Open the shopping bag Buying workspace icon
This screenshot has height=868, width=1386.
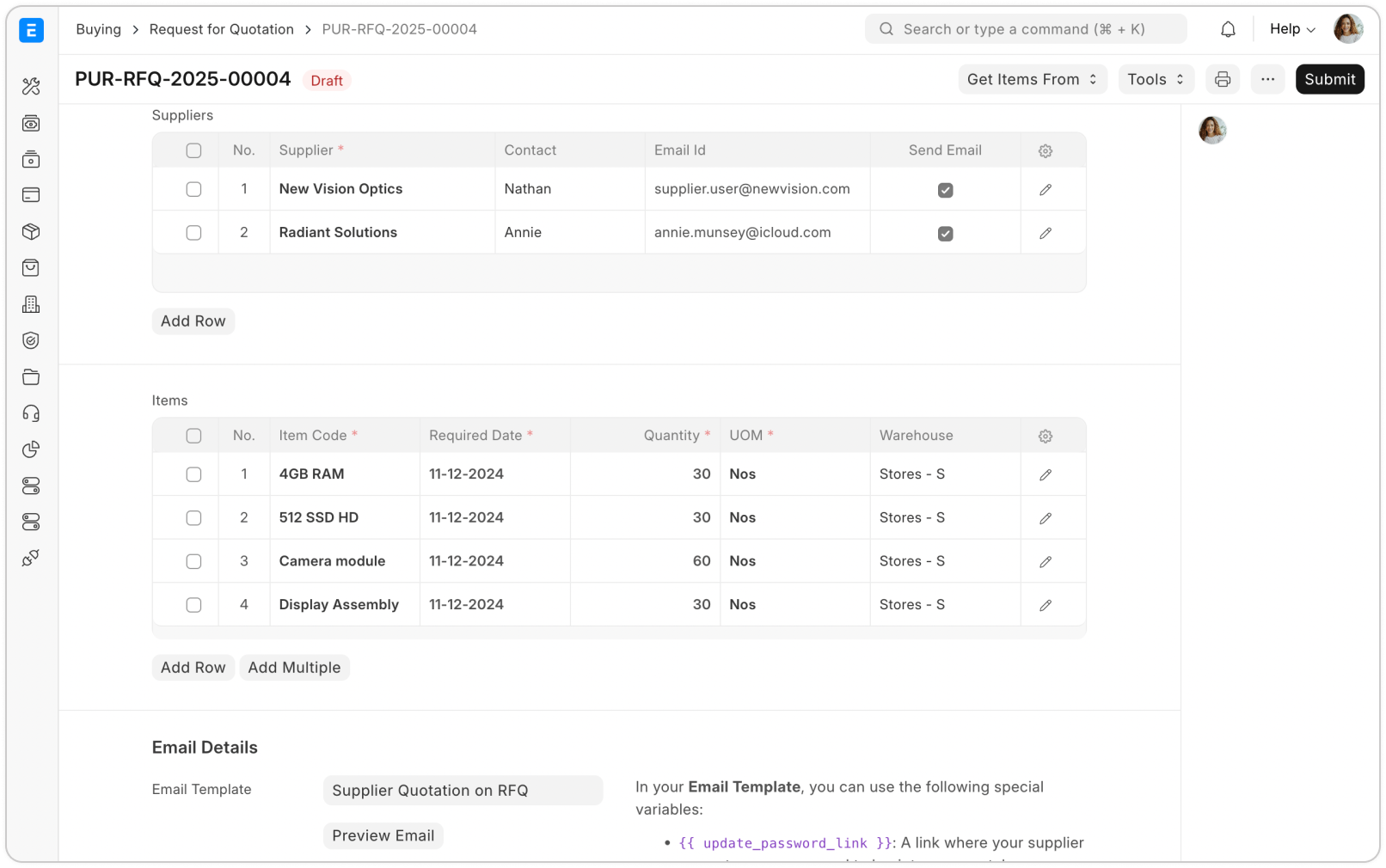coord(31,267)
